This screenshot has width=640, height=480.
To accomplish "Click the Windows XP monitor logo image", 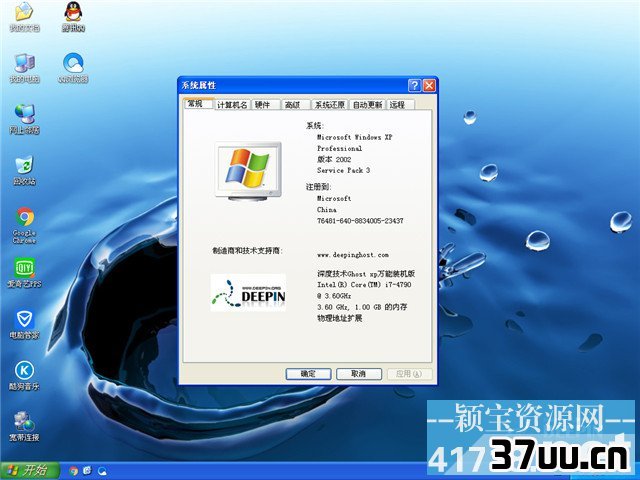I will pyautogui.click(x=248, y=171).
